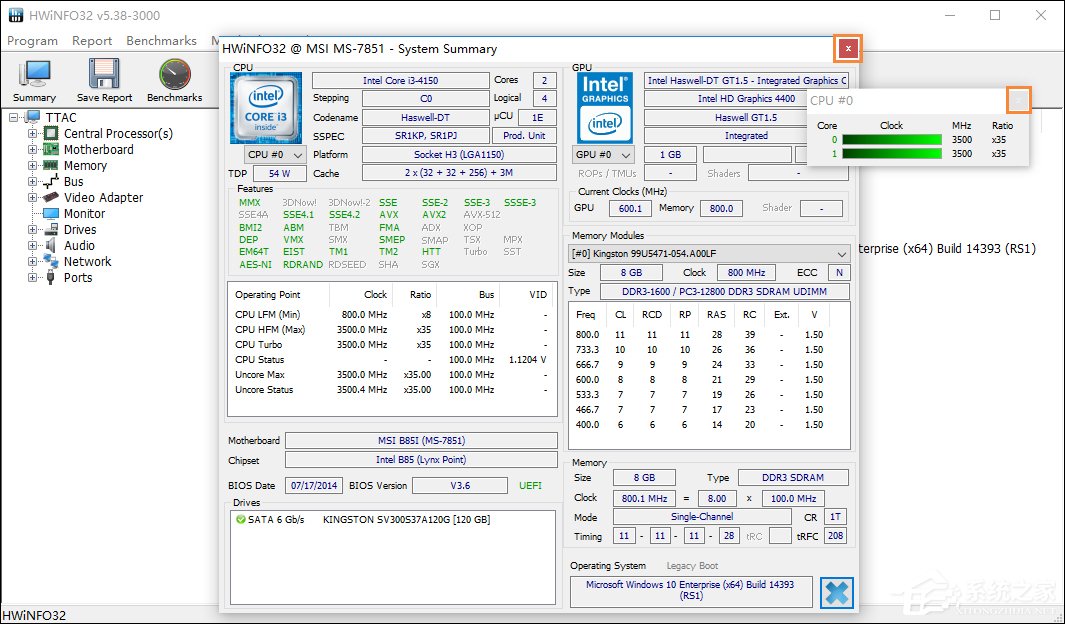Select the Central Processor(s) icon in sidebar
The width and height of the screenshot is (1065, 624).
pyautogui.click(x=50, y=133)
